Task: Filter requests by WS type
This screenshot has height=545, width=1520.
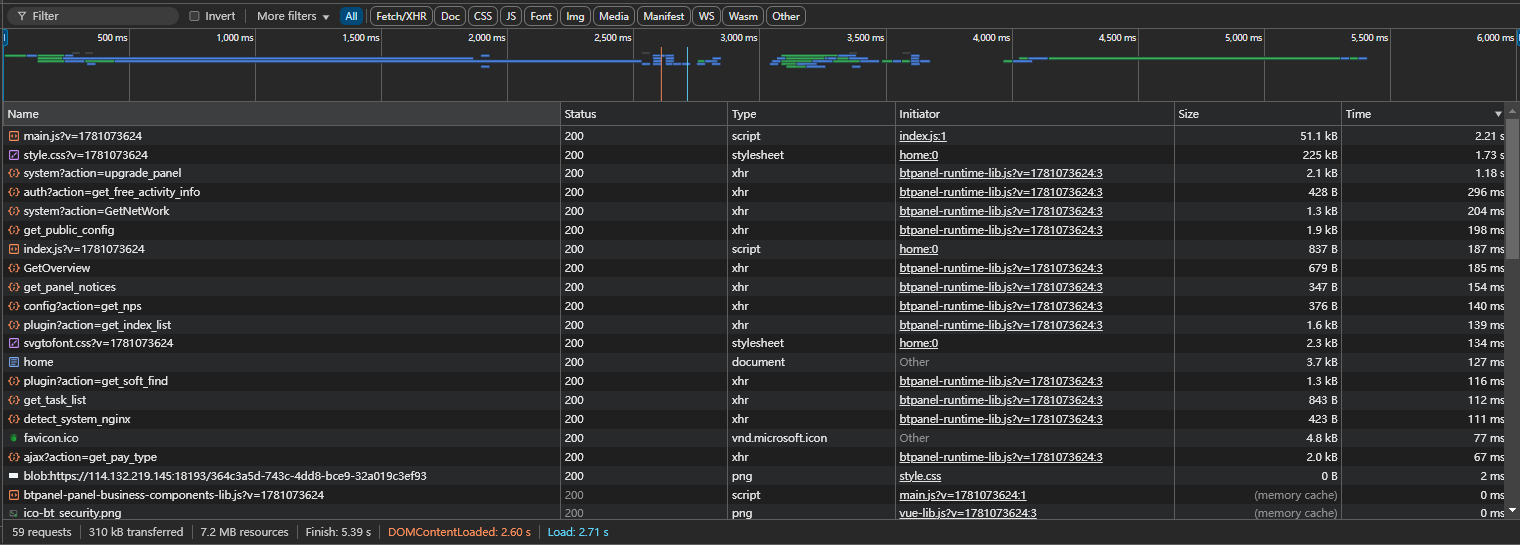Action: tap(707, 16)
